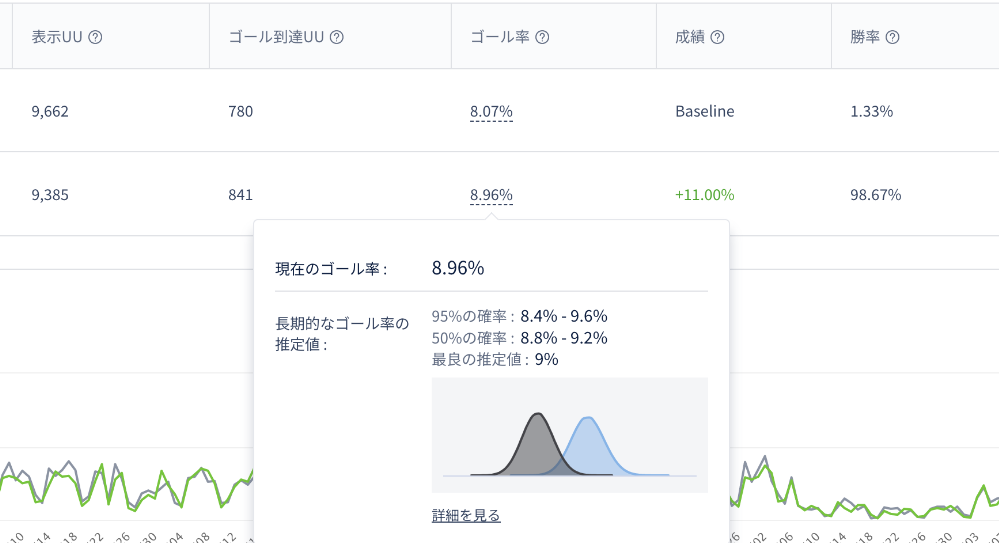Viewport: 999px width, 543px height.
Task: Click the 成績 column header label
Action: [690, 38]
